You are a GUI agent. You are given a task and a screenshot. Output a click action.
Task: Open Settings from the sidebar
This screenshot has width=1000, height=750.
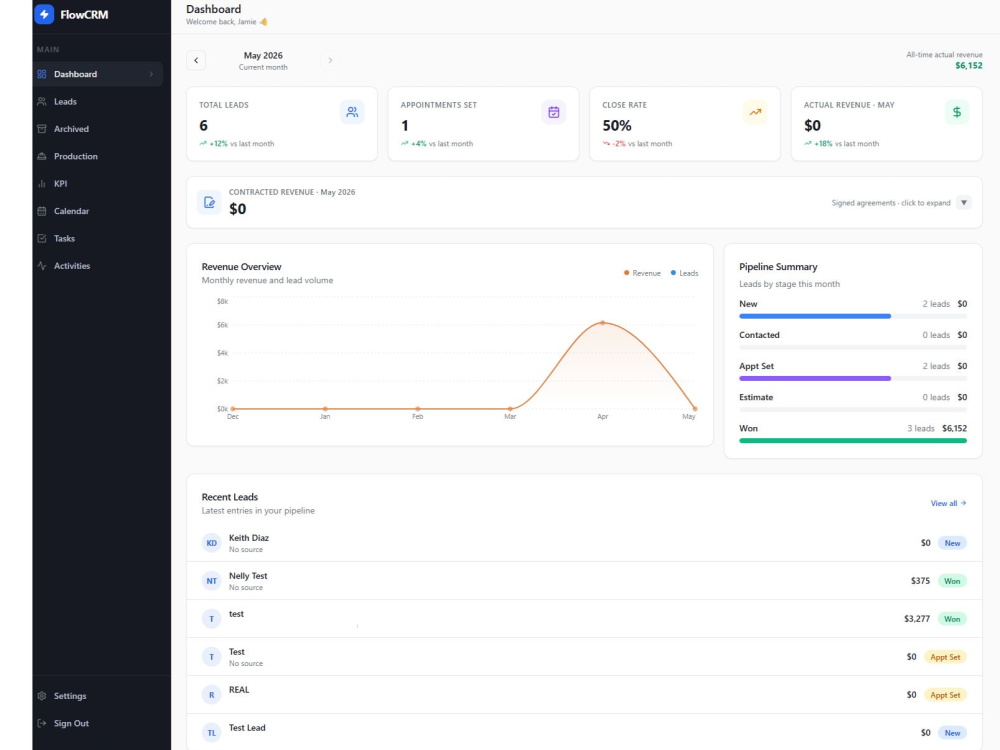pyautogui.click(x=98, y=696)
